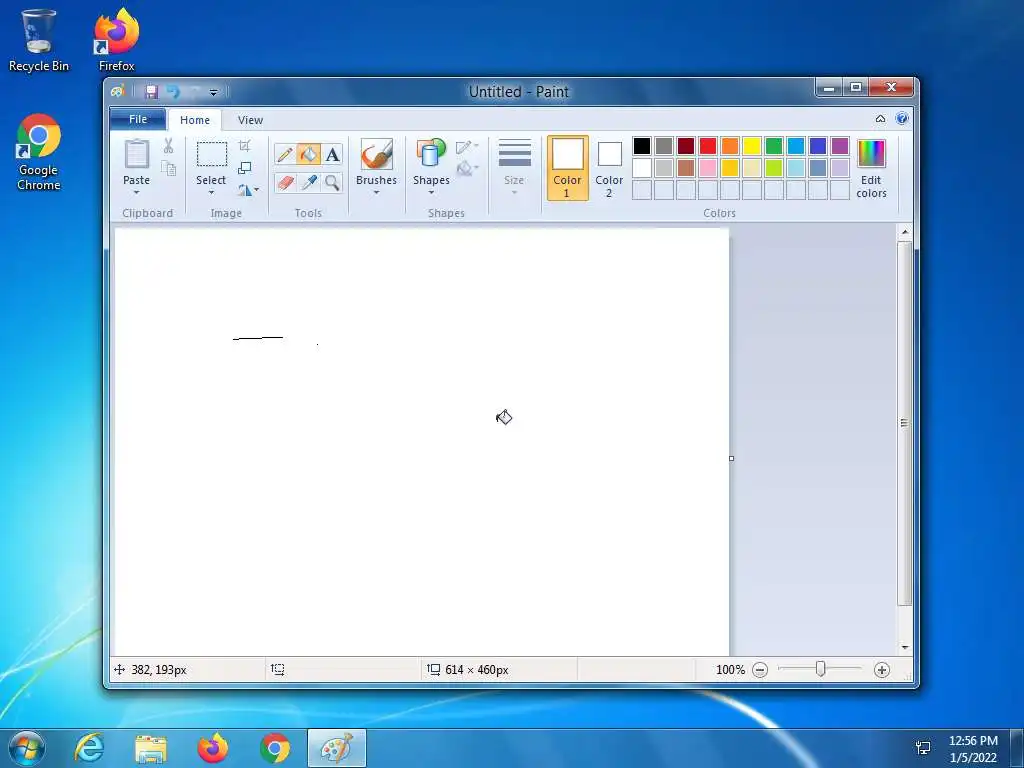Click the Paste clipboard icon
This screenshot has height=768, width=1024.
click(x=136, y=154)
